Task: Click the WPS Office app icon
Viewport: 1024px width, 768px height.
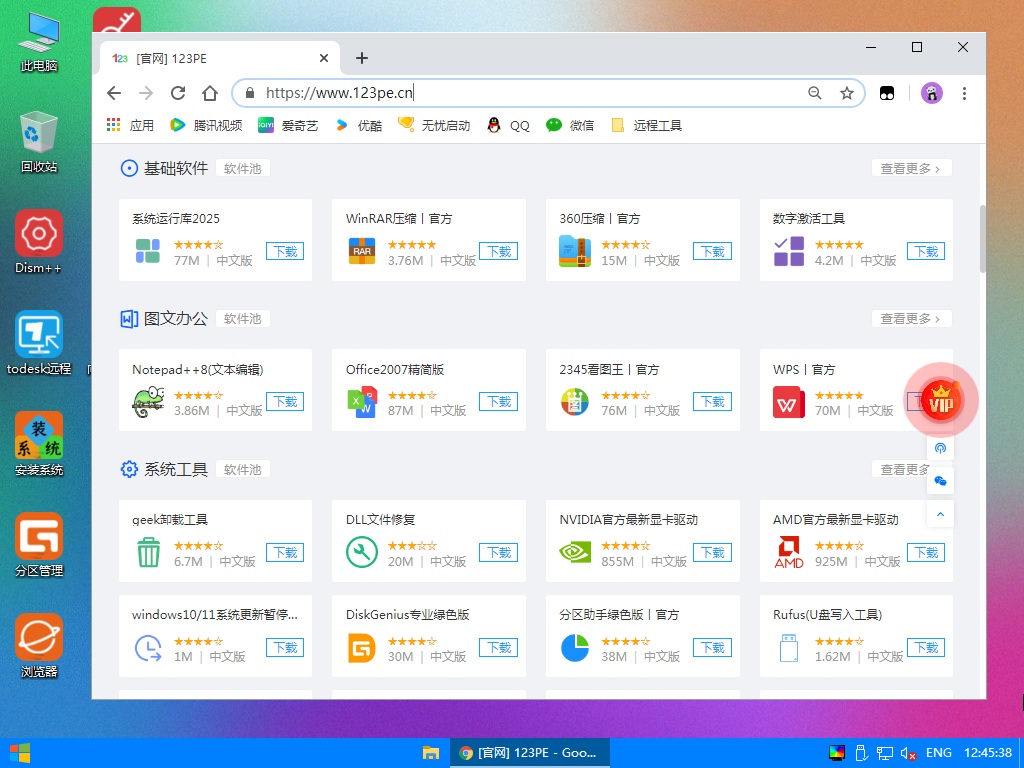Action: pos(788,402)
